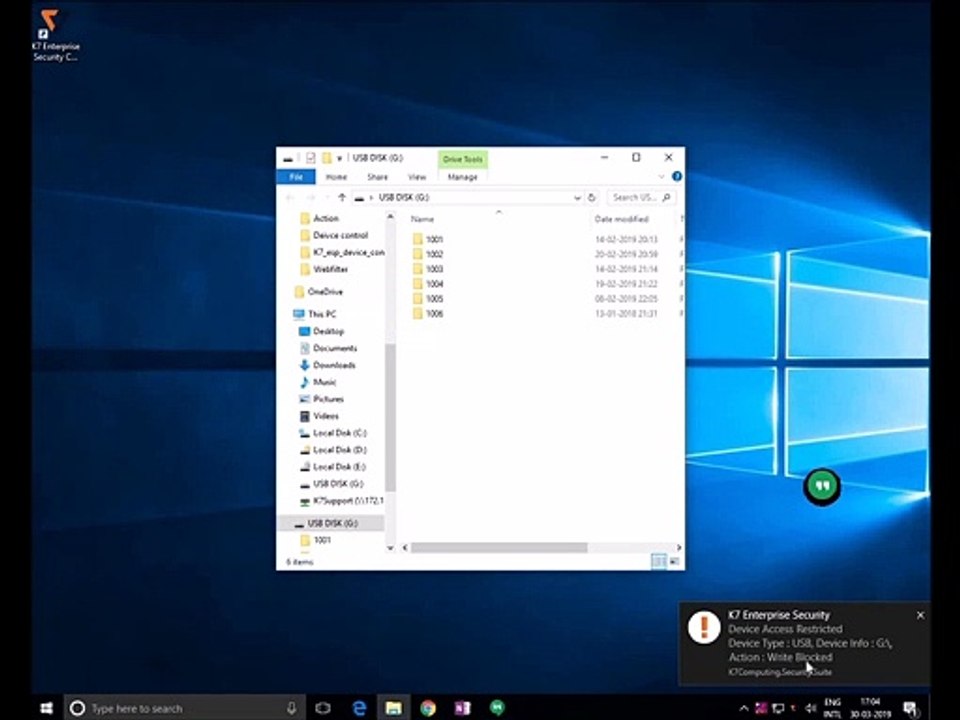Open the recent locations dropdown arrow

point(327,197)
